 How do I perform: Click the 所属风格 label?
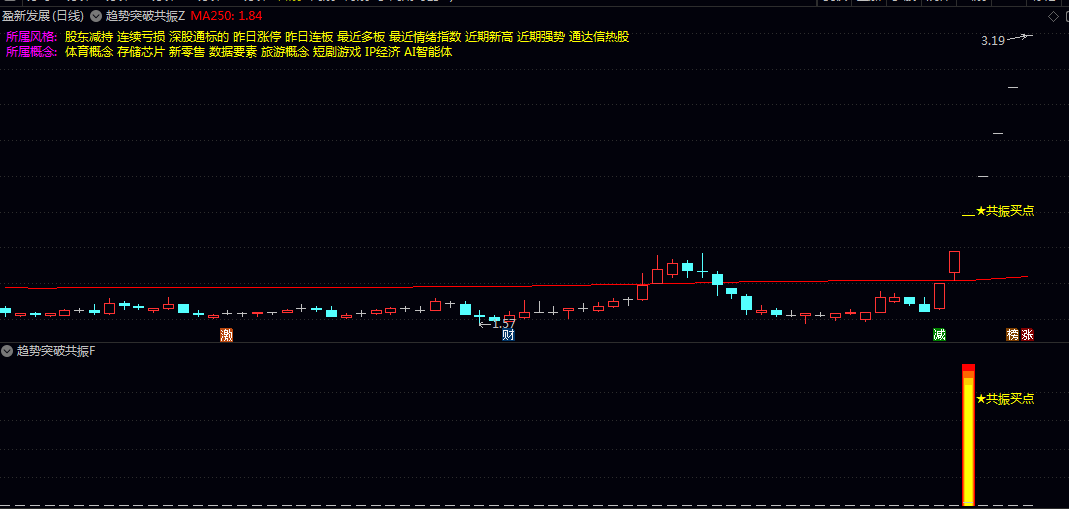(x=32, y=37)
